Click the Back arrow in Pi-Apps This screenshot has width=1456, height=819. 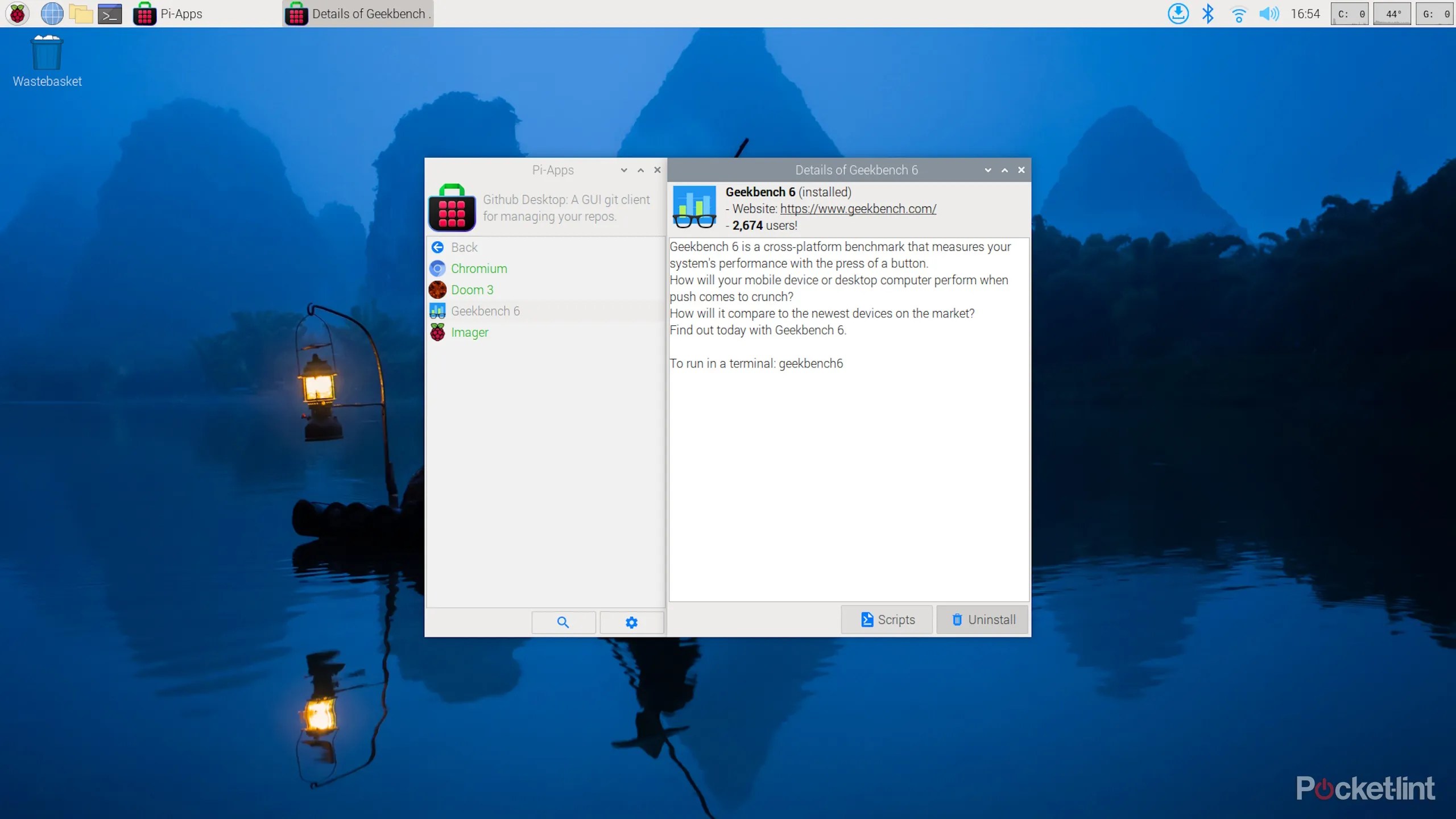pos(437,247)
